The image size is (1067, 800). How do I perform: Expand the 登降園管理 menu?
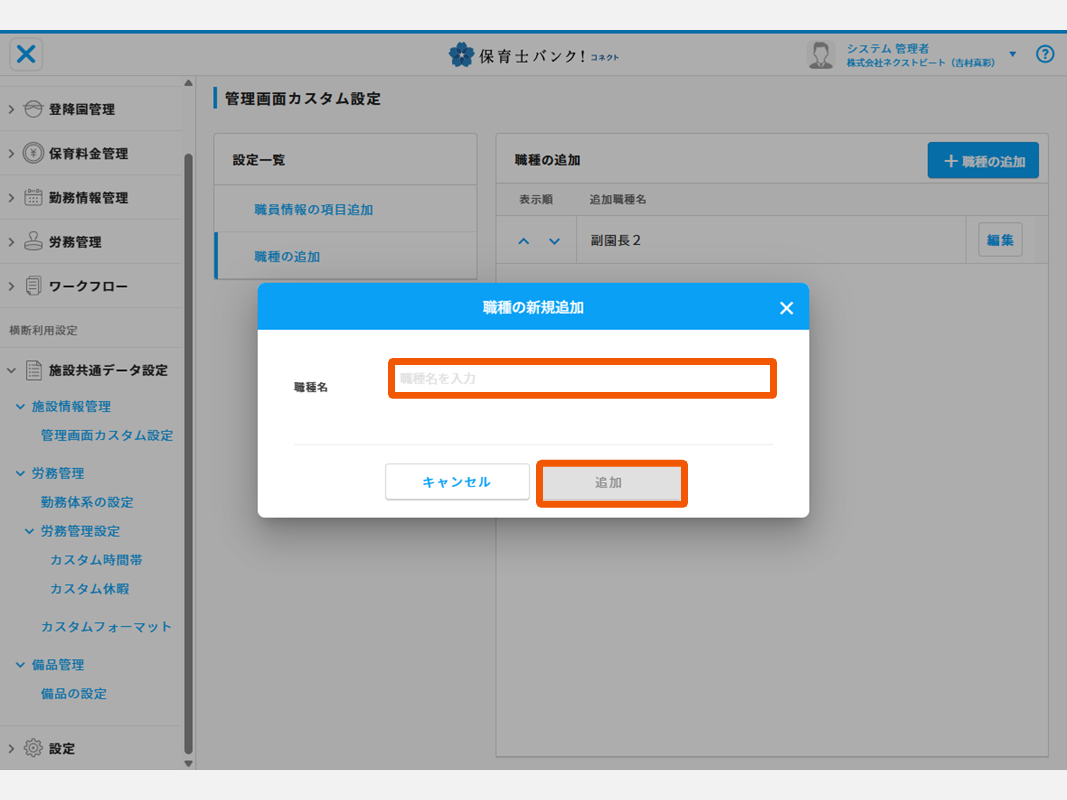[x=11, y=109]
